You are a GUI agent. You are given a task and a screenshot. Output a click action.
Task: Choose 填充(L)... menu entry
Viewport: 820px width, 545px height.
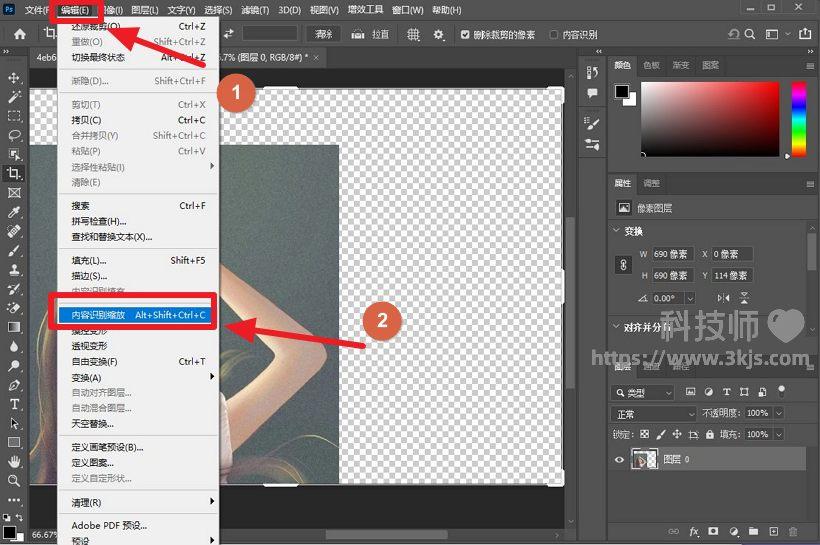[139, 260]
